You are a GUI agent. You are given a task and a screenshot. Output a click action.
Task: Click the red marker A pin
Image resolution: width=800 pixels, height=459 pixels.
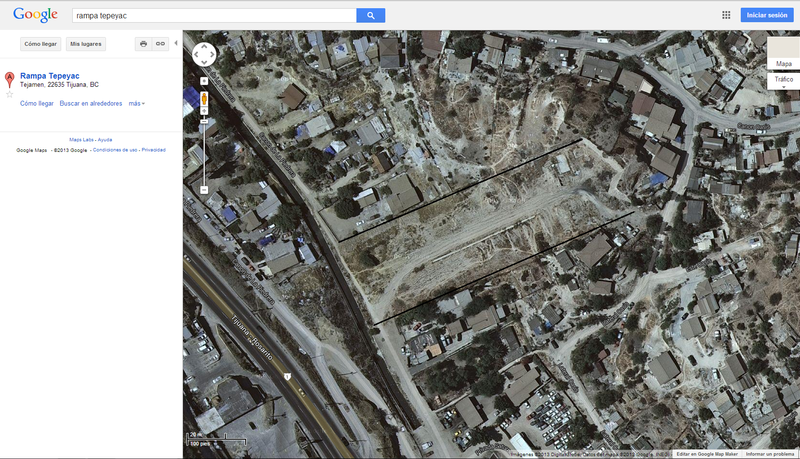click(10, 78)
